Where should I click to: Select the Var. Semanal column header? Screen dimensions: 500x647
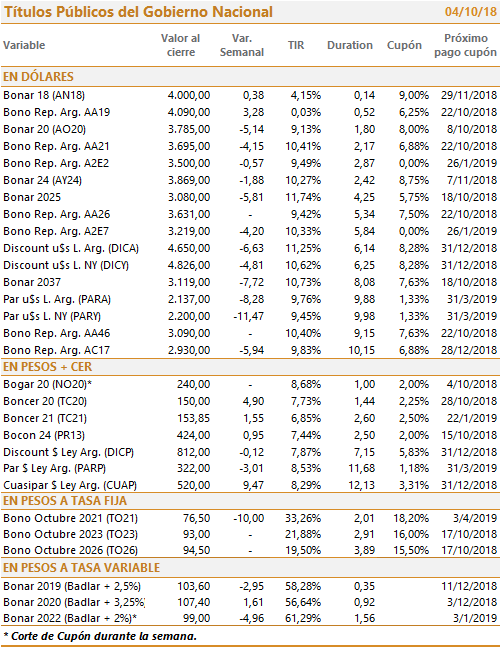(x=242, y=45)
